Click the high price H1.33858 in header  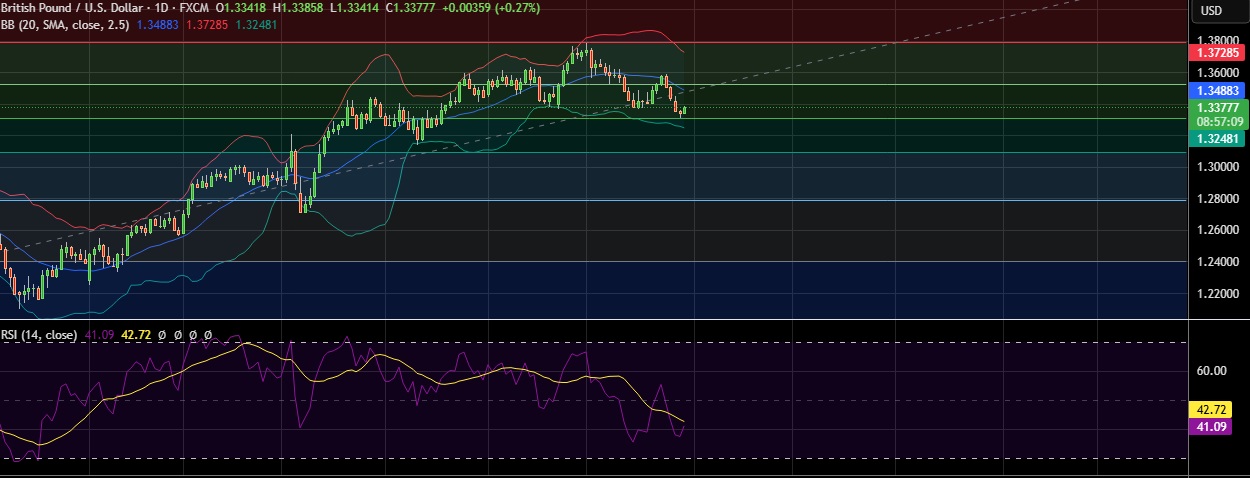[x=300, y=8]
